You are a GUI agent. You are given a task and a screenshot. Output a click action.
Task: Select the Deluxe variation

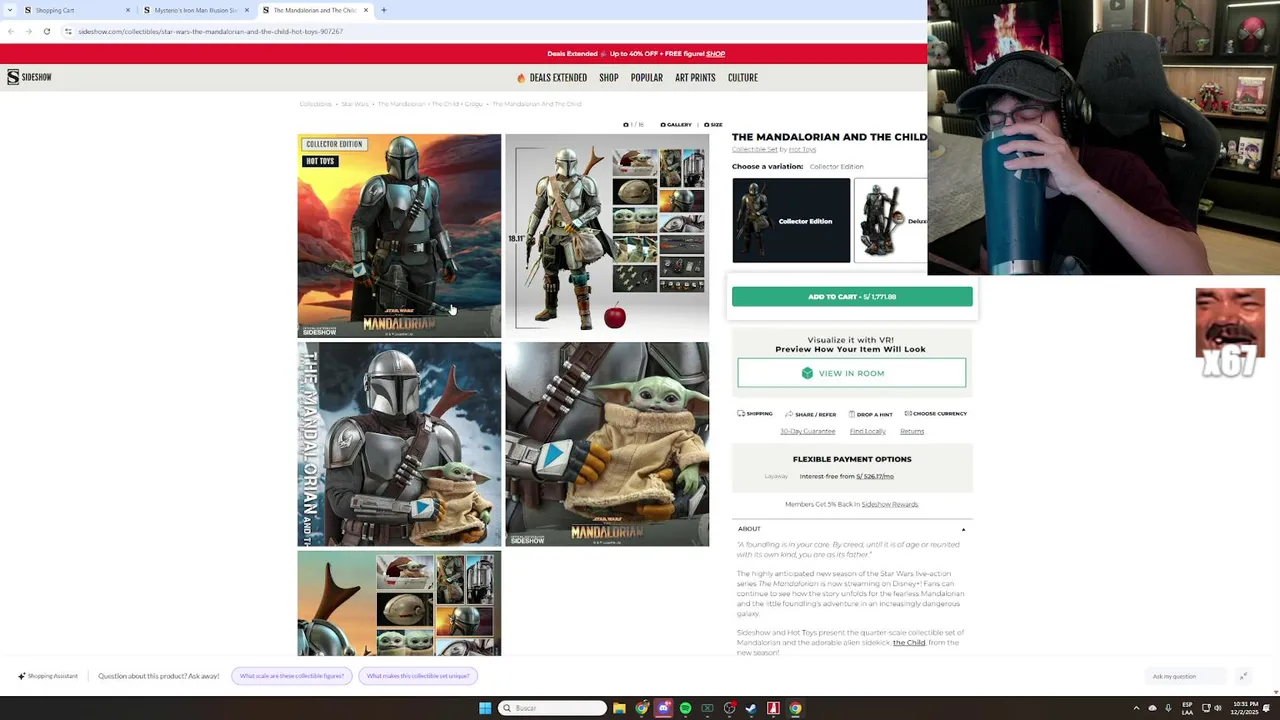click(891, 220)
